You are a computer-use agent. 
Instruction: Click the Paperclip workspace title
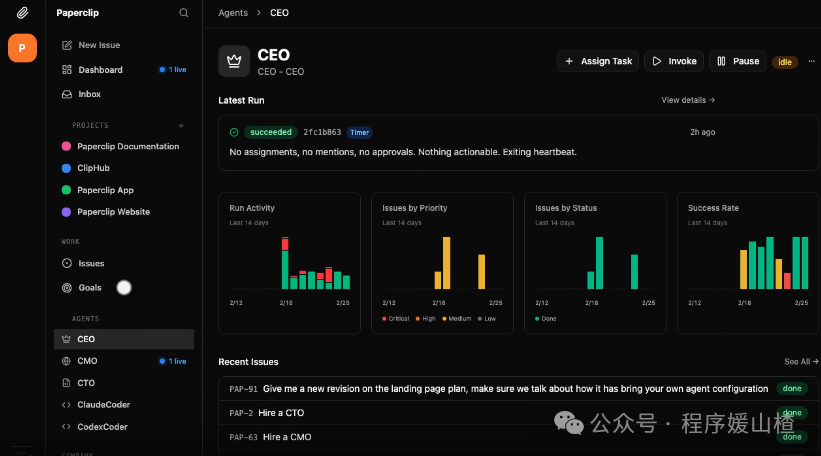point(77,13)
